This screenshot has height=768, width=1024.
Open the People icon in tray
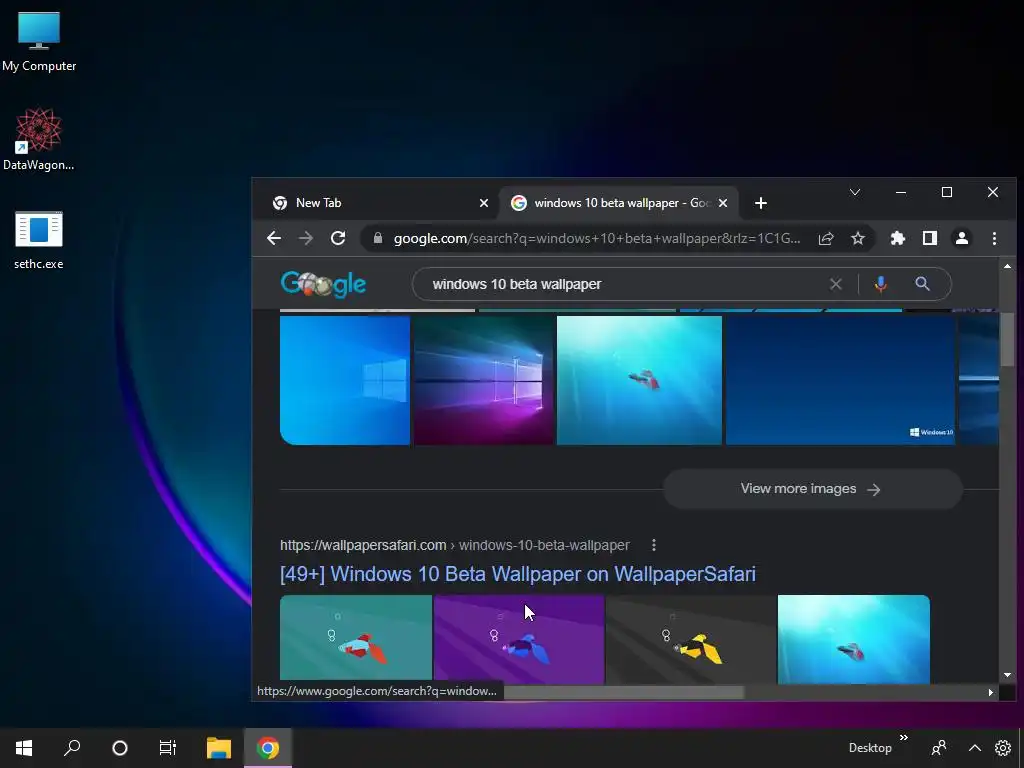(939, 748)
